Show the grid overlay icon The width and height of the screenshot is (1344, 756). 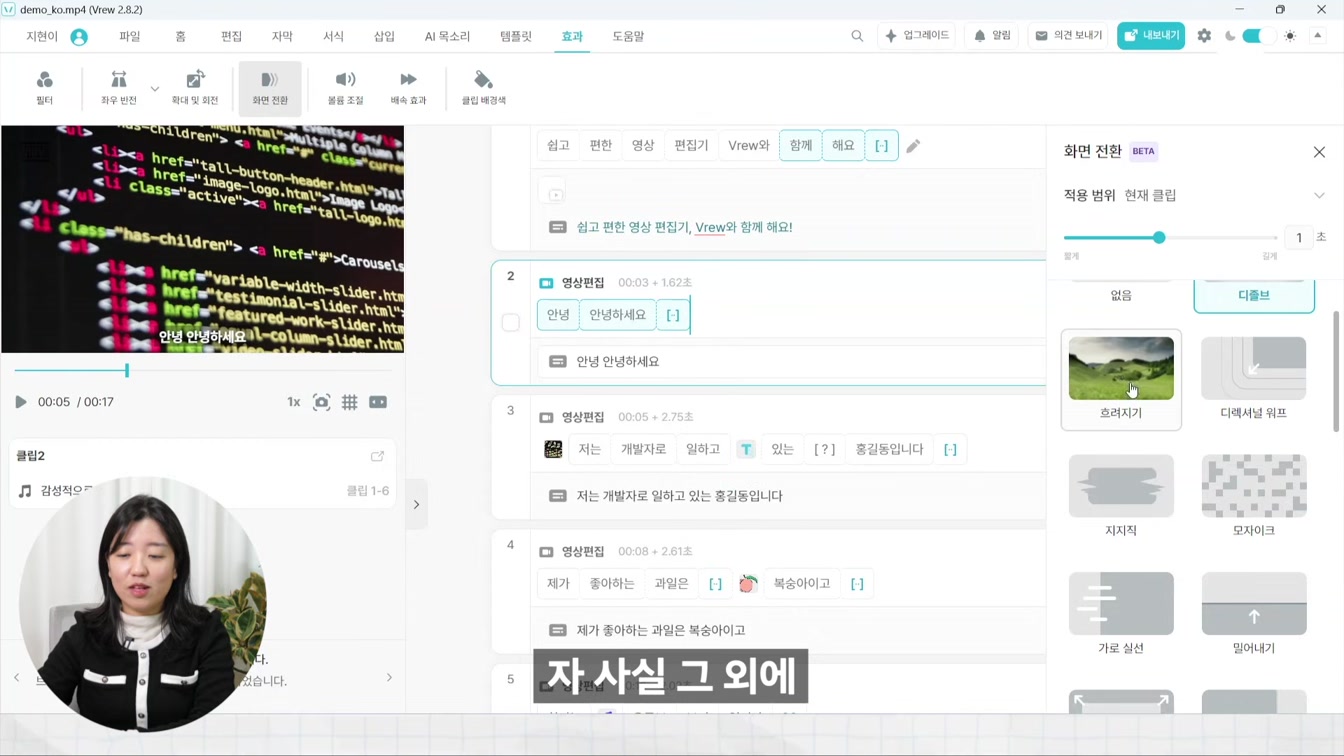pyautogui.click(x=349, y=402)
